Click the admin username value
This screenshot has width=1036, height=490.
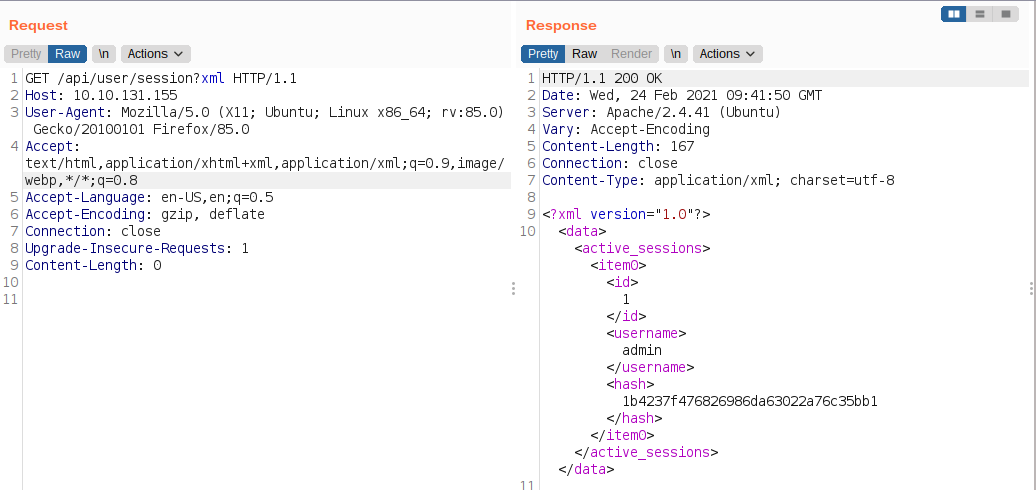(x=642, y=351)
